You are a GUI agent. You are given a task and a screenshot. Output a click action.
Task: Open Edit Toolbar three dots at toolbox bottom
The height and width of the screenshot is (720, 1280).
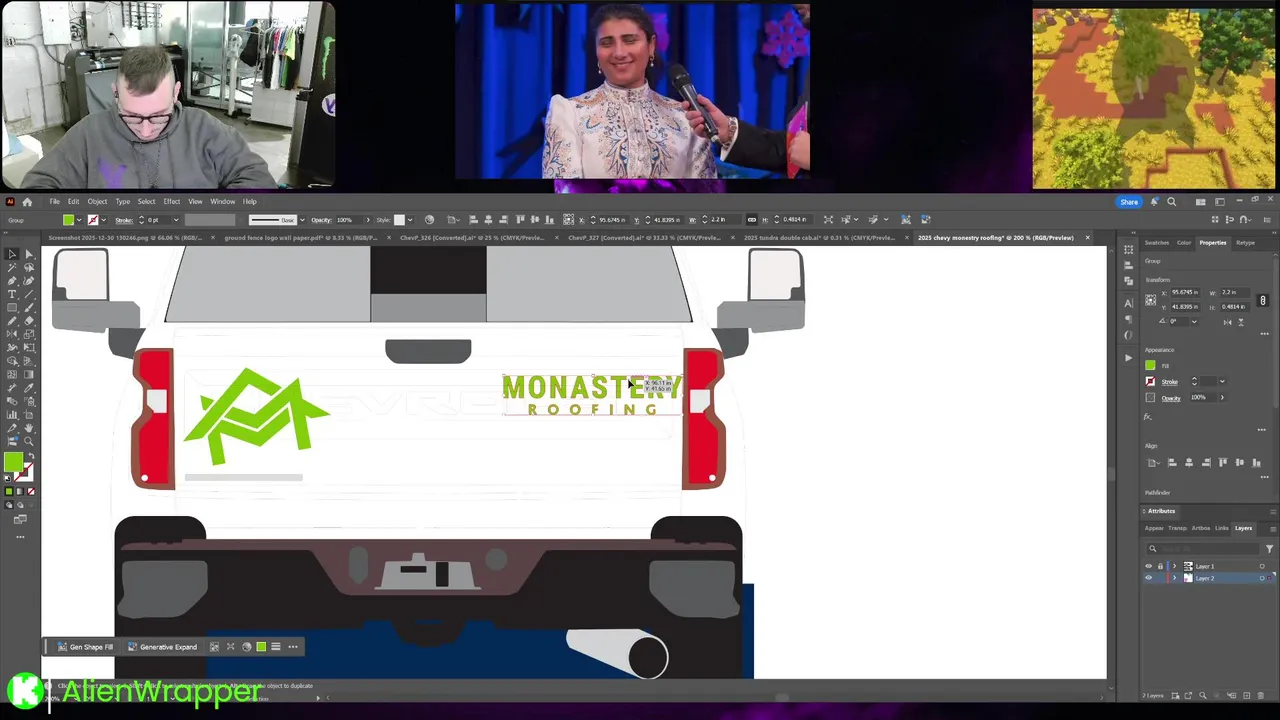[20, 537]
